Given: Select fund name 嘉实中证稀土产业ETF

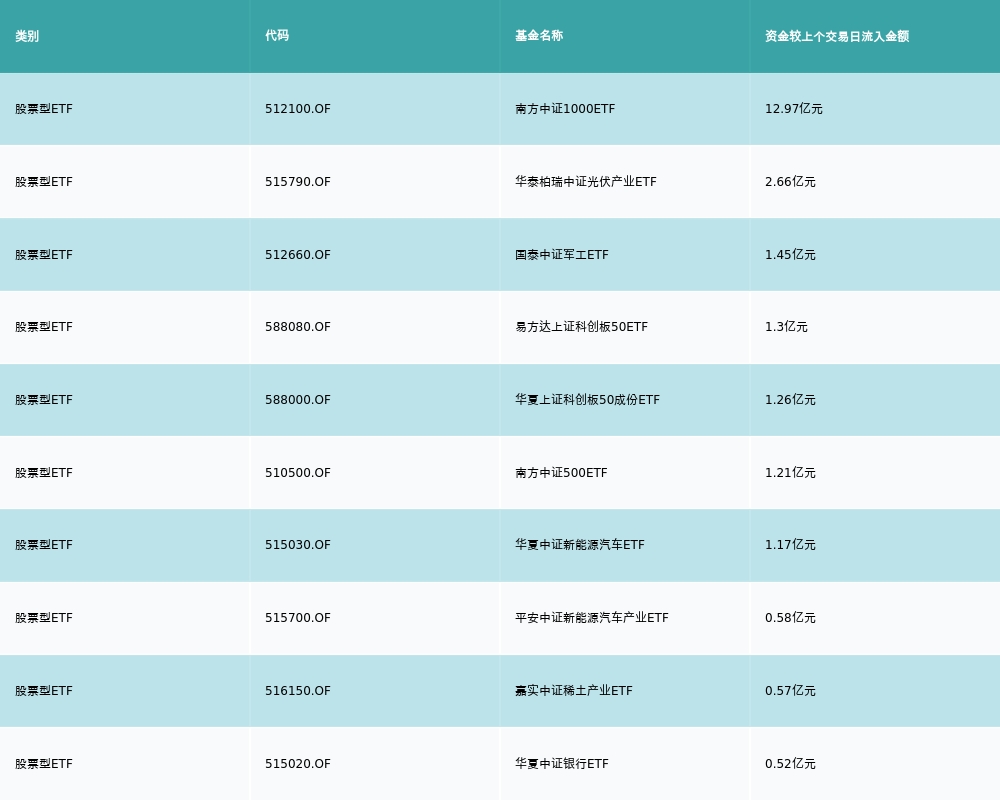Looking at the screenshot, I should [574, 691].
